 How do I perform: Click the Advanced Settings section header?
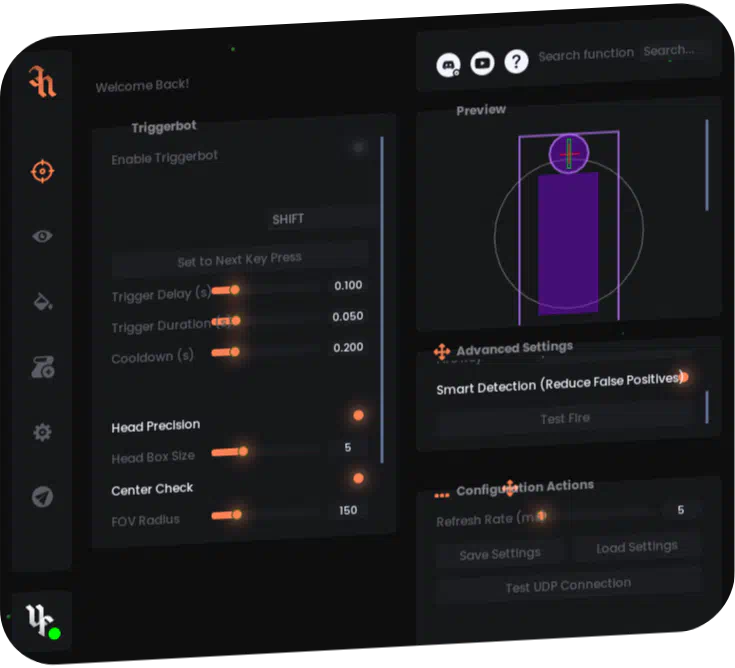[514, 348]
